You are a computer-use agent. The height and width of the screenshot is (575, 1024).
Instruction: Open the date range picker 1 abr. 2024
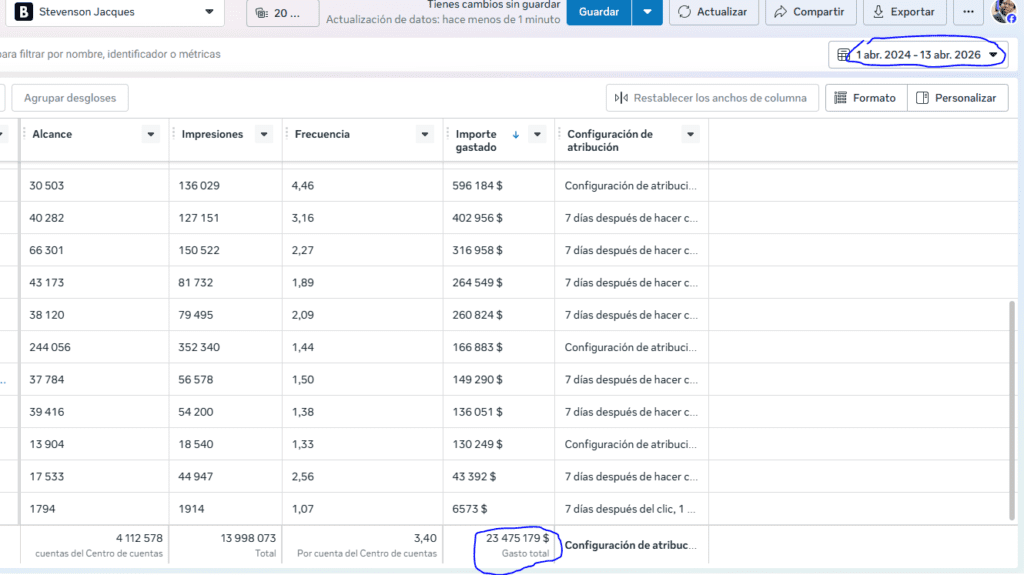tap(918, 55)
